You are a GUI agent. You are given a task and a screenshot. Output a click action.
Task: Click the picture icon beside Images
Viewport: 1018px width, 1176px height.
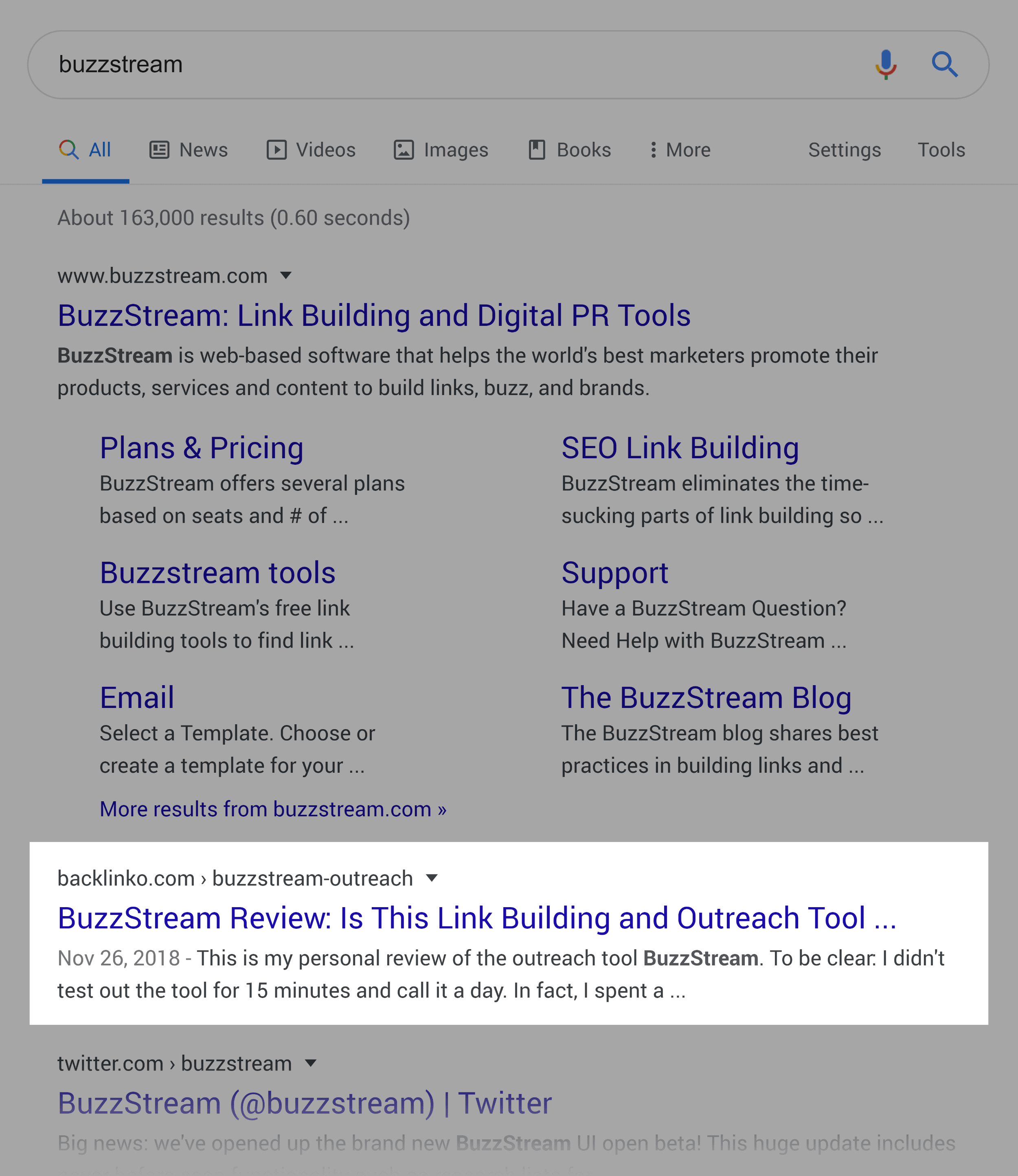[404, 150]
